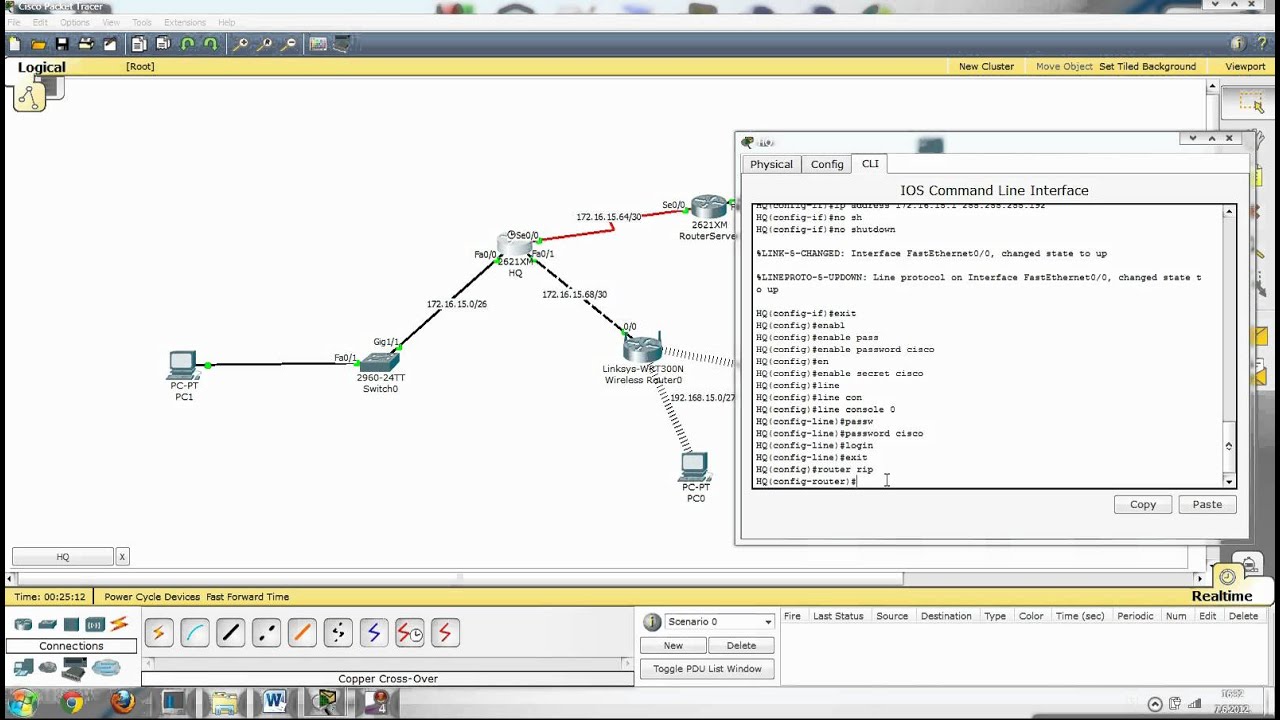Click Copy button in CLI window
Screen dimensions: 1280x720
coord(1143,505)
